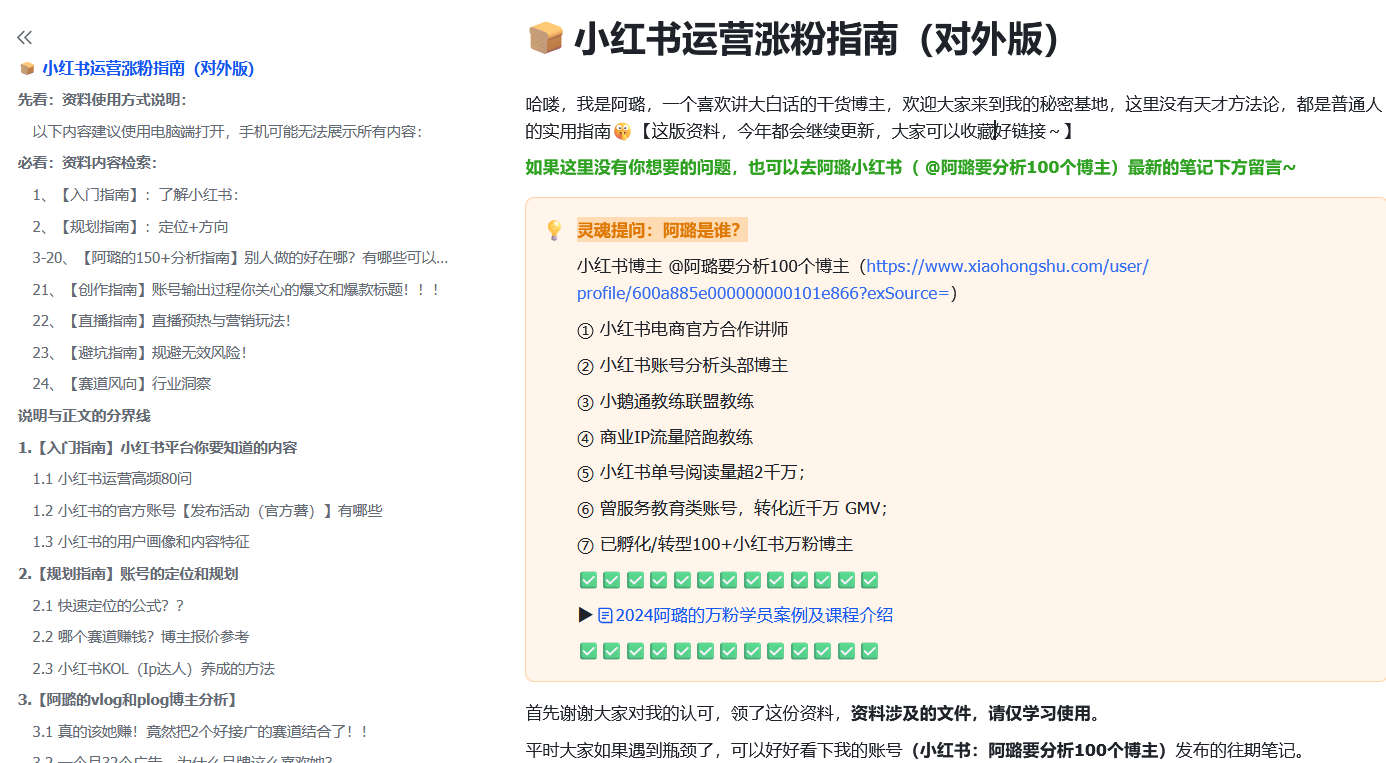Screen dimensions: 1386x763
Task: Click the line ① 小红书电商官方合作讲师
Action: click(683, 330)
